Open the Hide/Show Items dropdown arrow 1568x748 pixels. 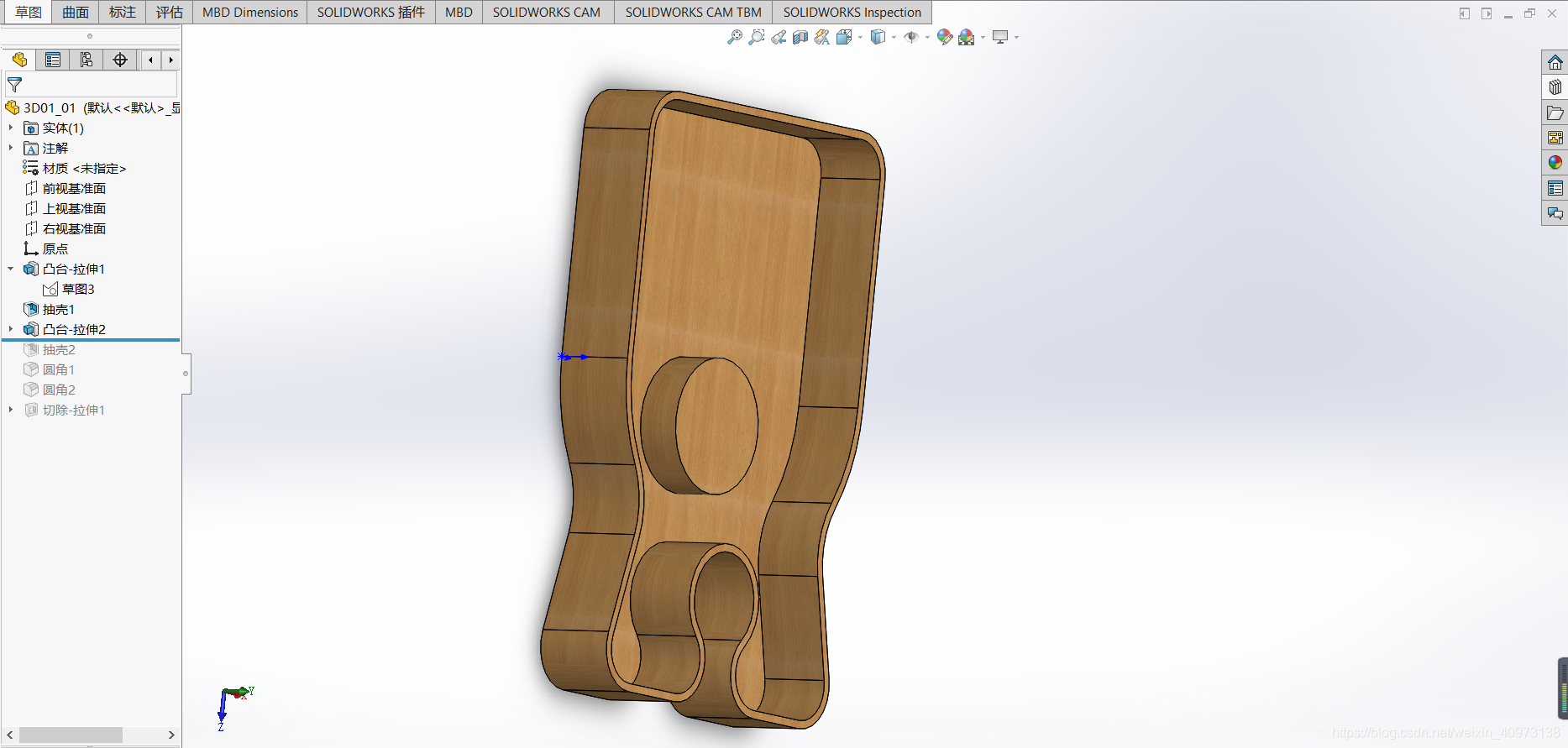pyautogui.click(x=927, y=37)
